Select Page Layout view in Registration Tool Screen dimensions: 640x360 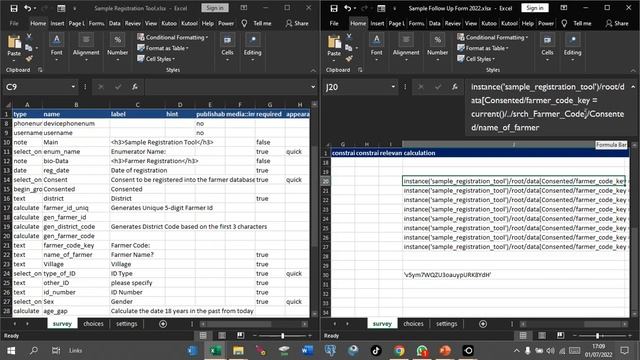pyautogui.click(x=222, y=336)
